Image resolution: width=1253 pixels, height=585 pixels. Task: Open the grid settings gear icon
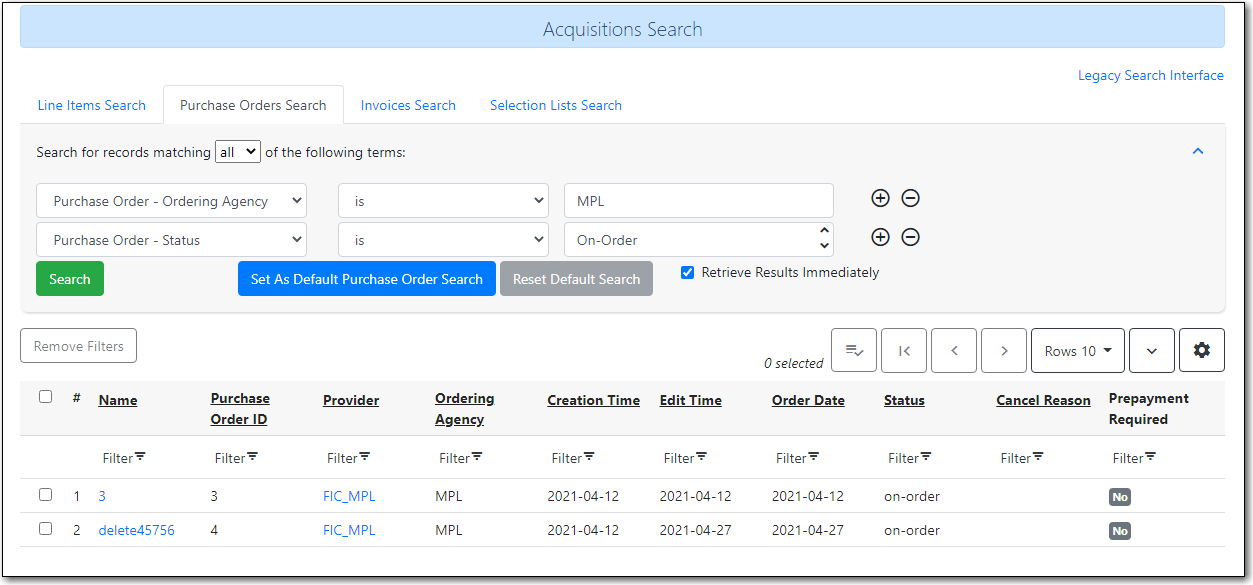click(1201, 350)
